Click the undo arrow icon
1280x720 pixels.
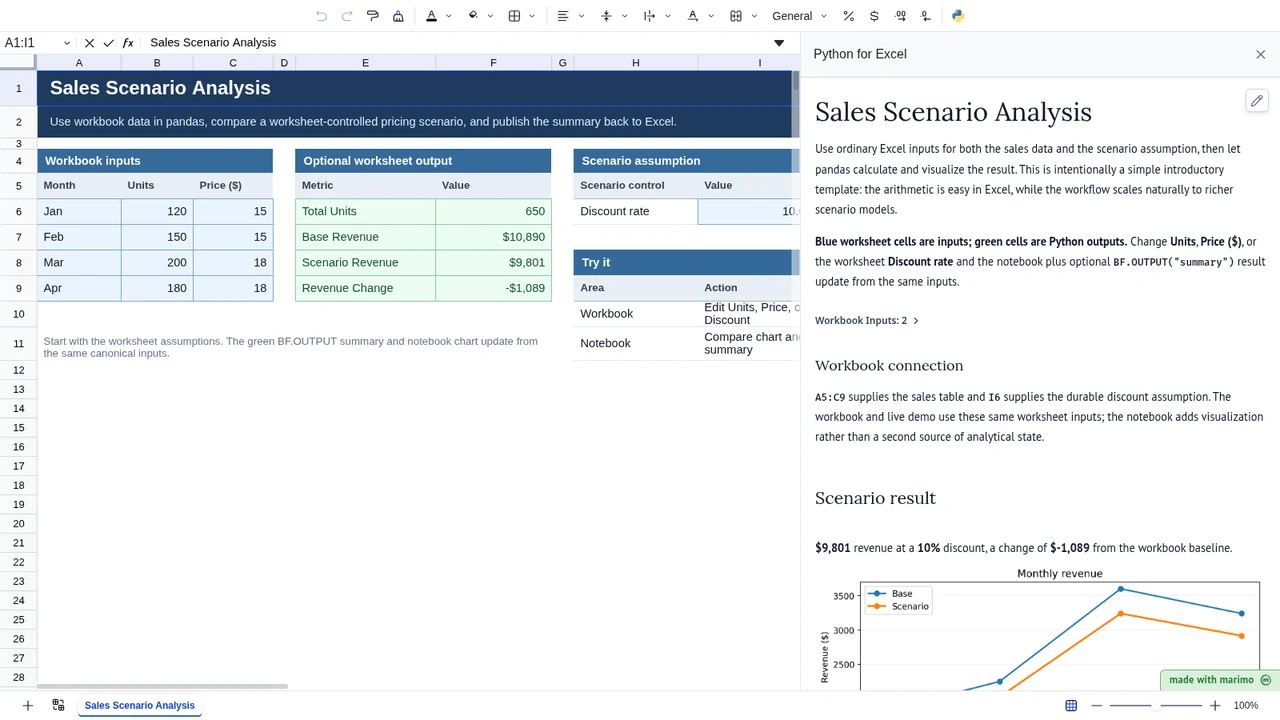click(321, 16)
